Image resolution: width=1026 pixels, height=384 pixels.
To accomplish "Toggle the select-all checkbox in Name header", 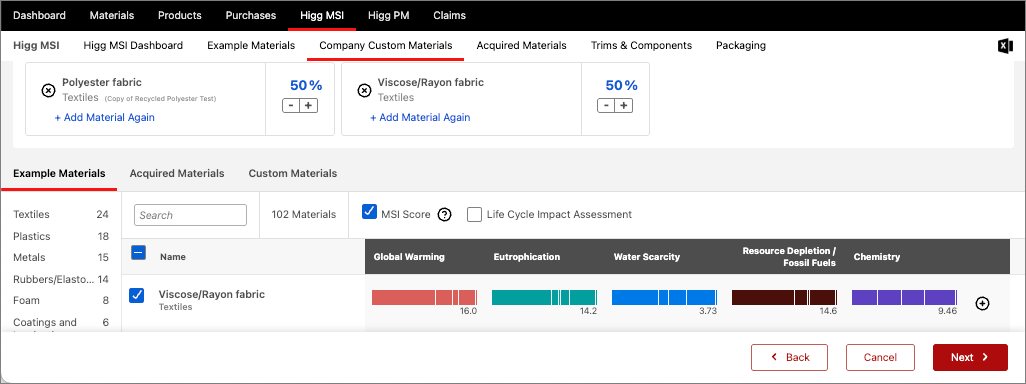I will pyautogui.click(x=138, y=253).
